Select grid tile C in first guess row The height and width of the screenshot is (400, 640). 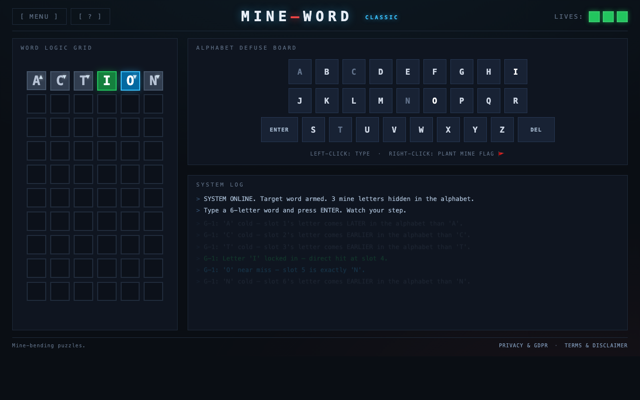pyautogui.click(x=60, y=80)
